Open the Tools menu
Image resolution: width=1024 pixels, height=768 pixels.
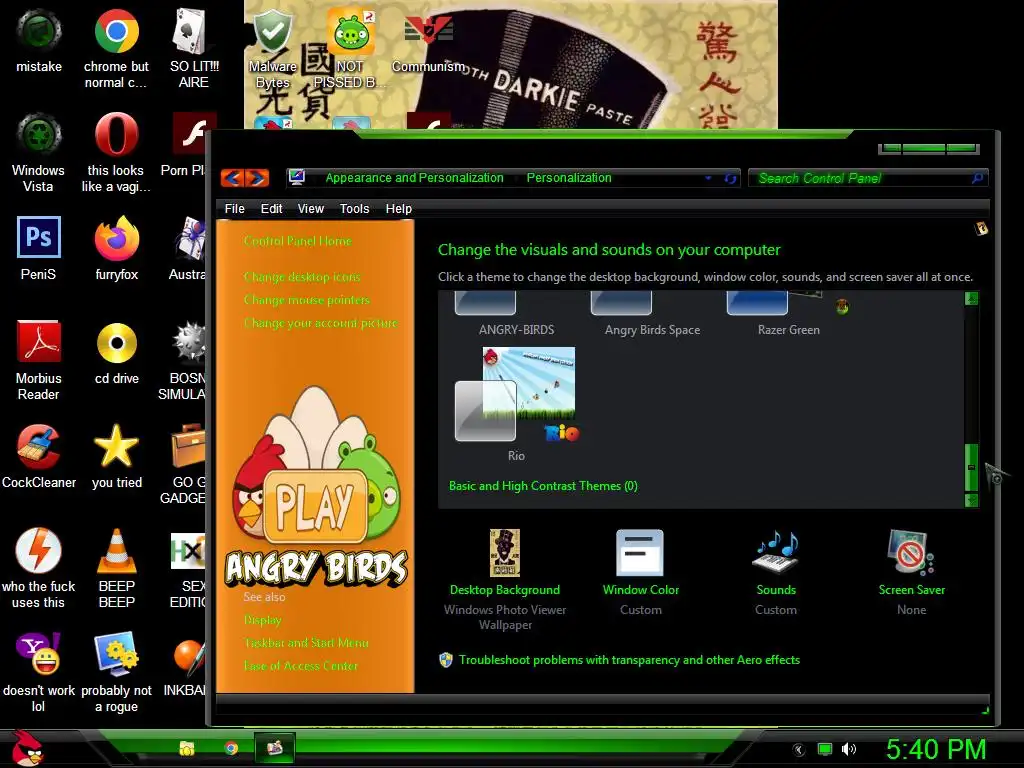pyautogui.click(x=354, y=208)
